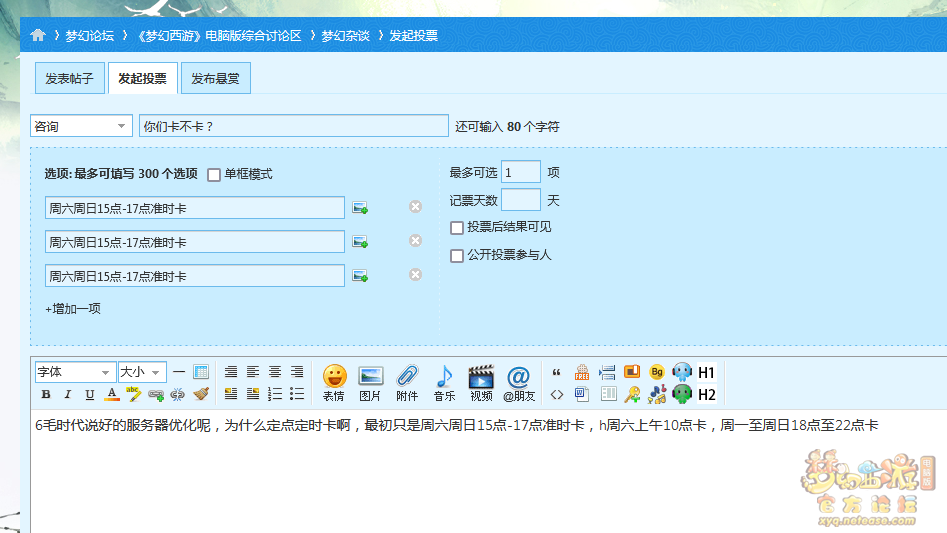The height and width of the screenshot is (533, 947).
Task: Open the 咨询 category dropdown
Action: (81, 126)
